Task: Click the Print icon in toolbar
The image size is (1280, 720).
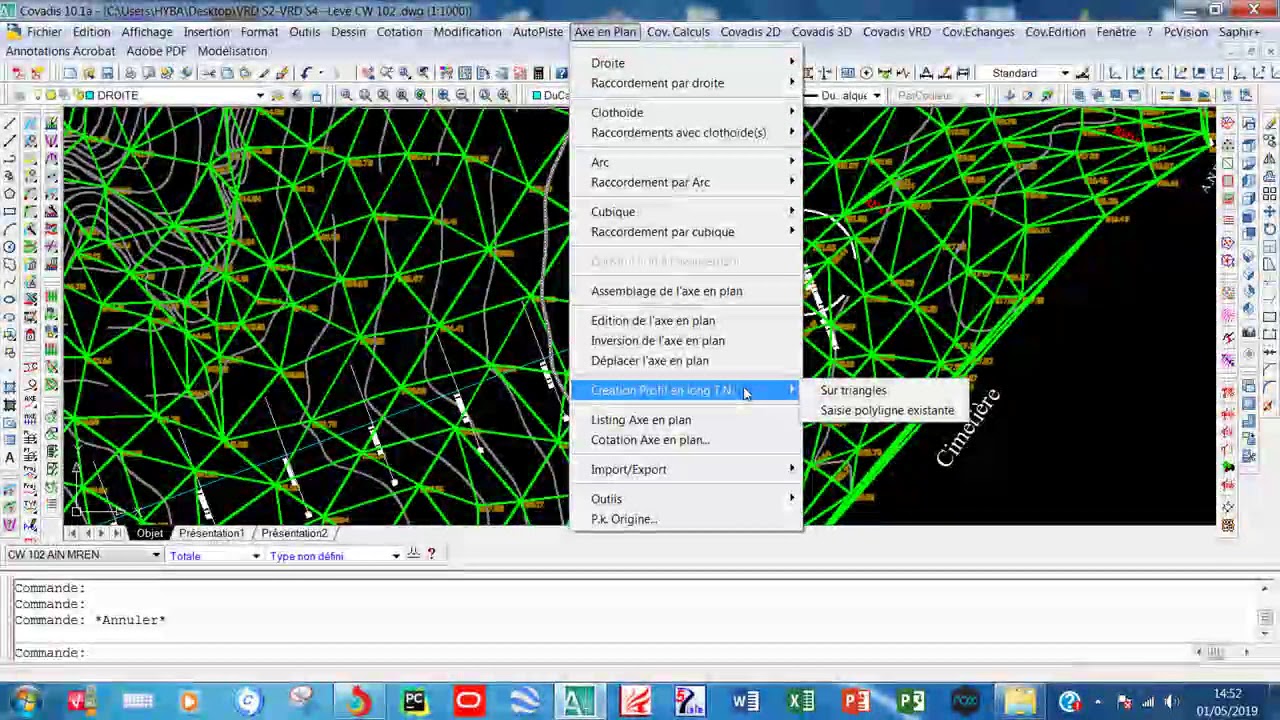Action: [x=130, y=73]
